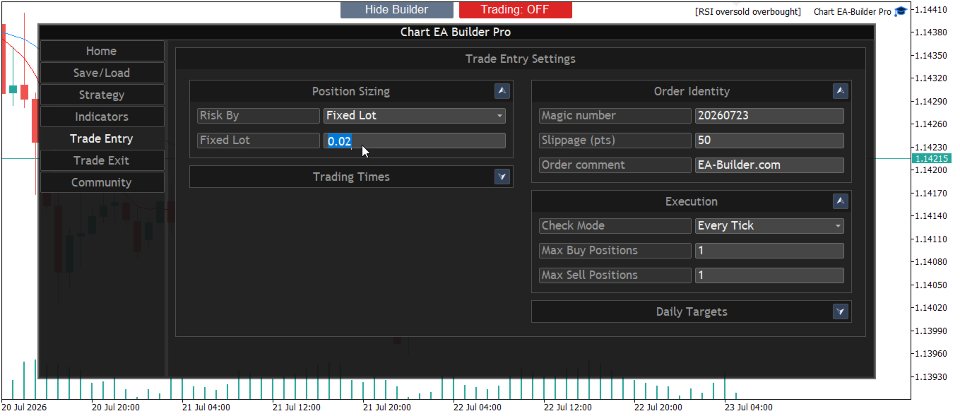The width and height of the screenshot is (960, 416).
Task: Switch to the Strategy tab
Action: pos(102,95)
